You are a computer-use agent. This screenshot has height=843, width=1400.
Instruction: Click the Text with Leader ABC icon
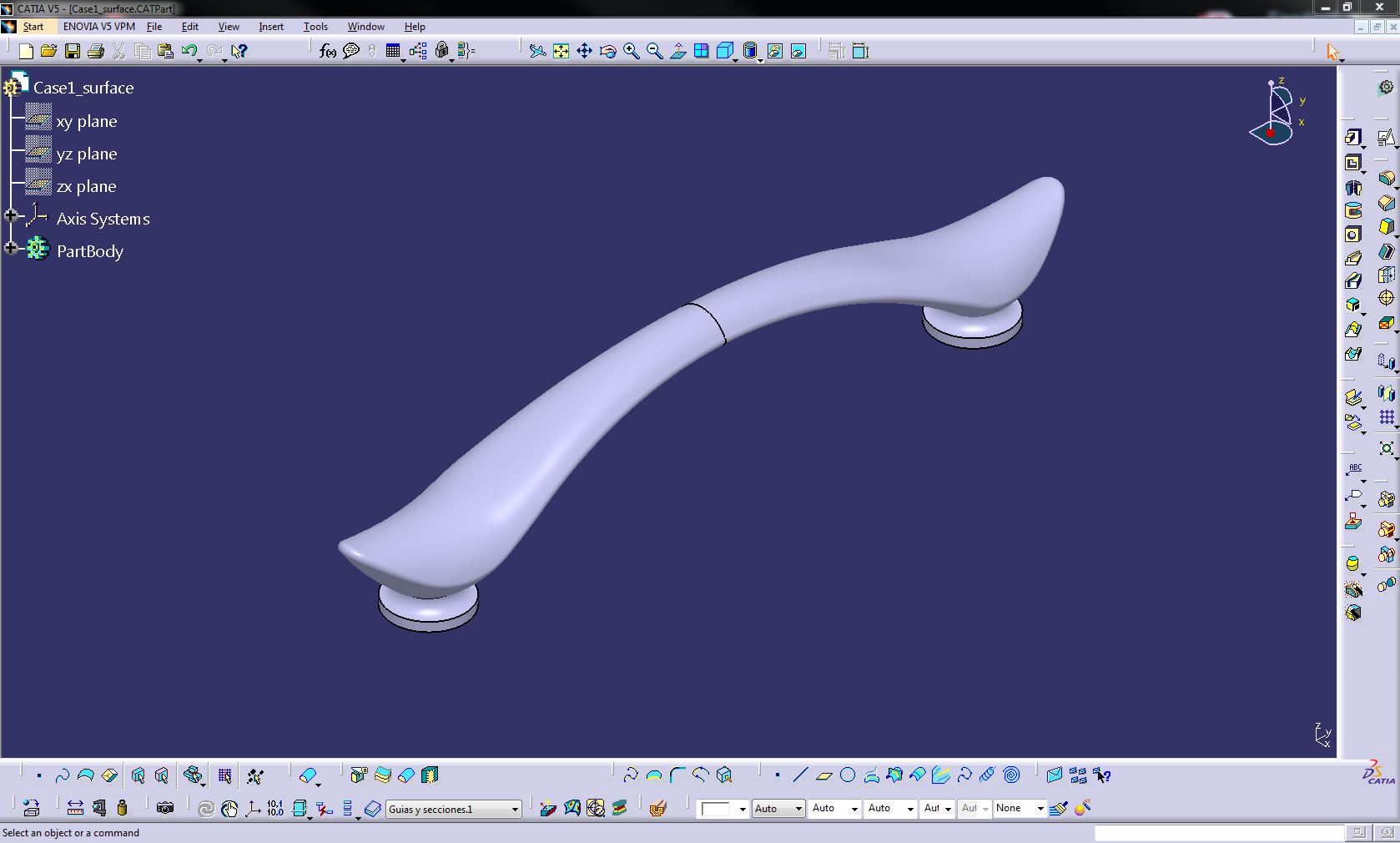[x=1353, y=469]
